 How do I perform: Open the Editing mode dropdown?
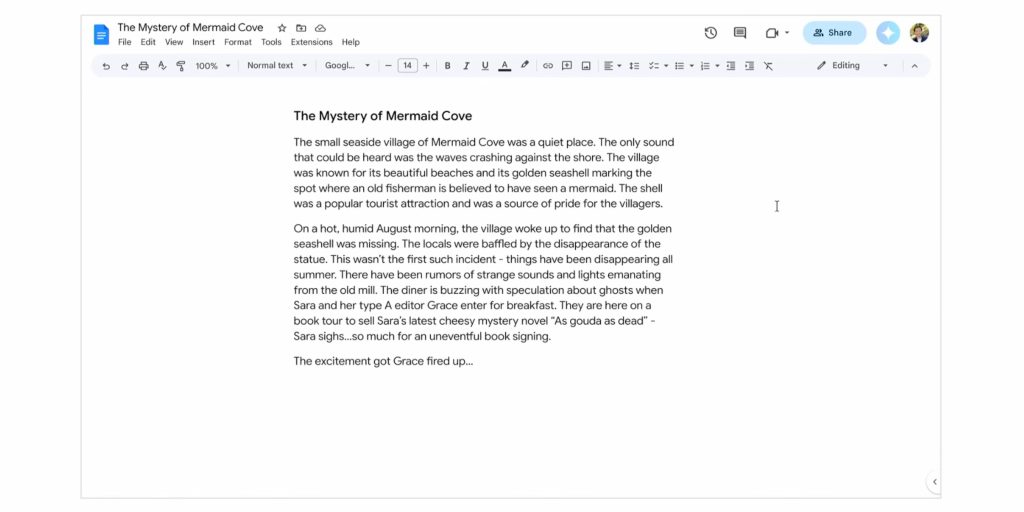point(853,66)
